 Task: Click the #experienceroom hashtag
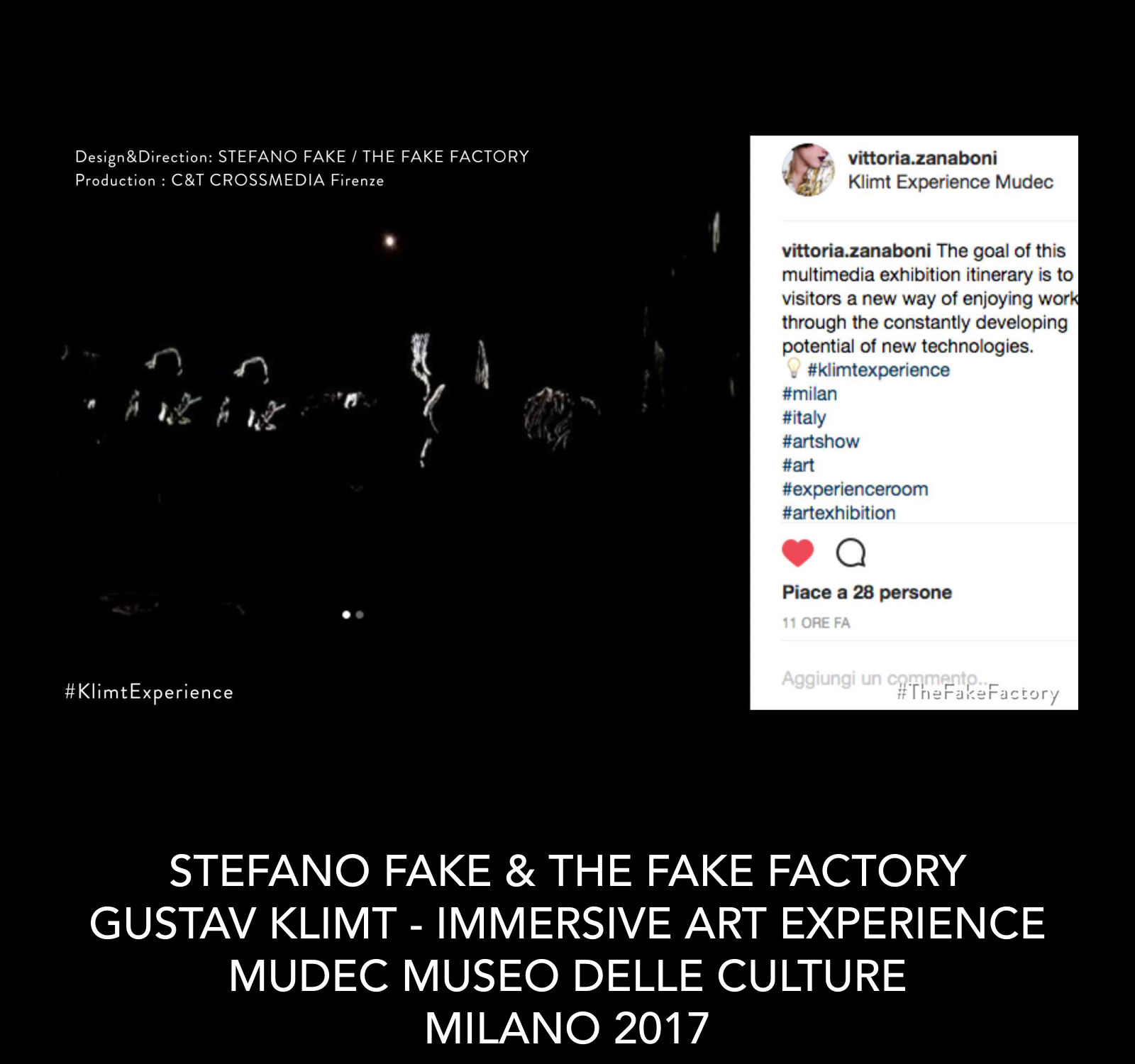click(855, 489)
